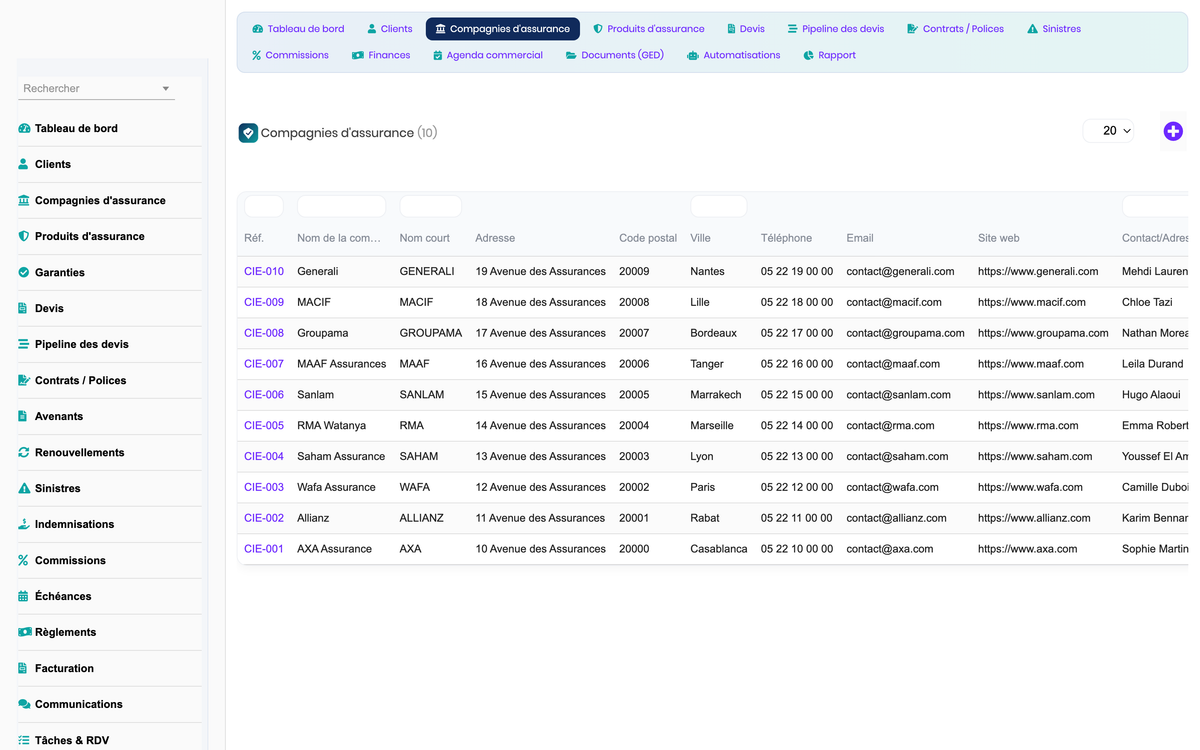
Task: Click the Tâches & RDV list icon
Action: 24,740
